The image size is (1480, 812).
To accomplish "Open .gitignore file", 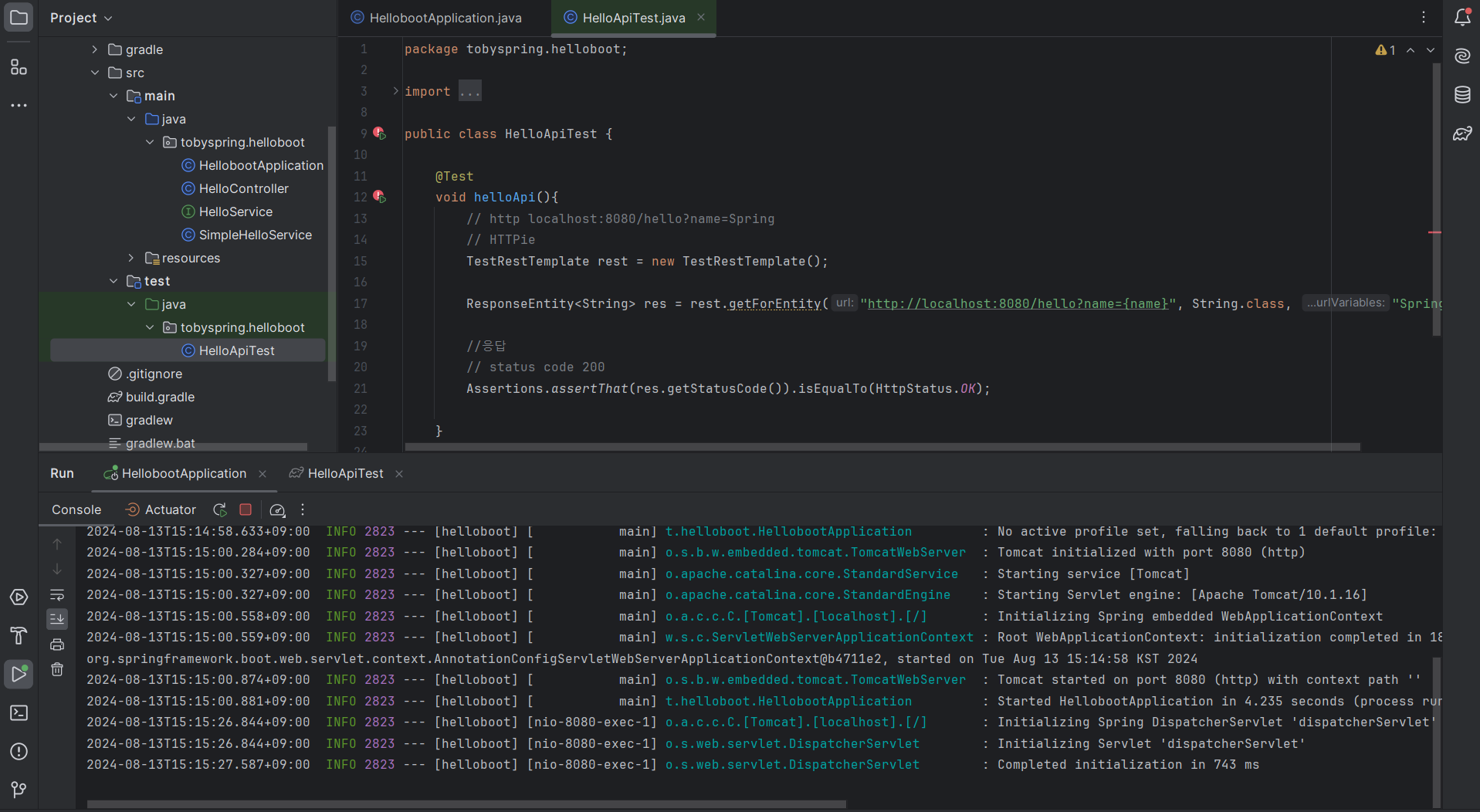I will [145, 374].
